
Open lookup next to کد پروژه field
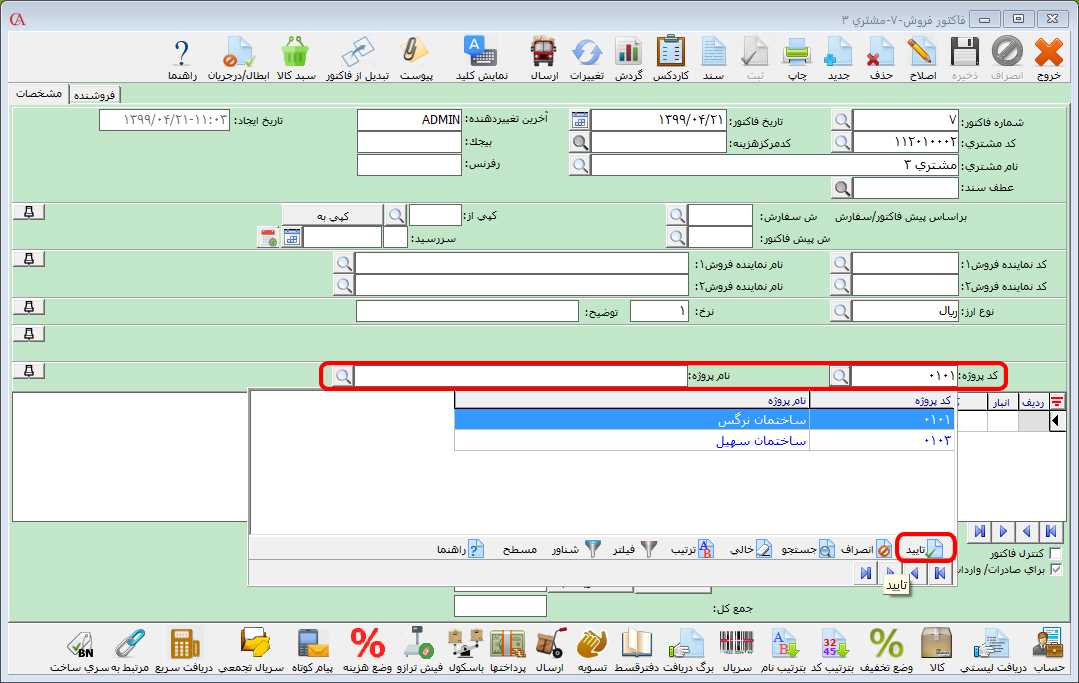point(842,376)
